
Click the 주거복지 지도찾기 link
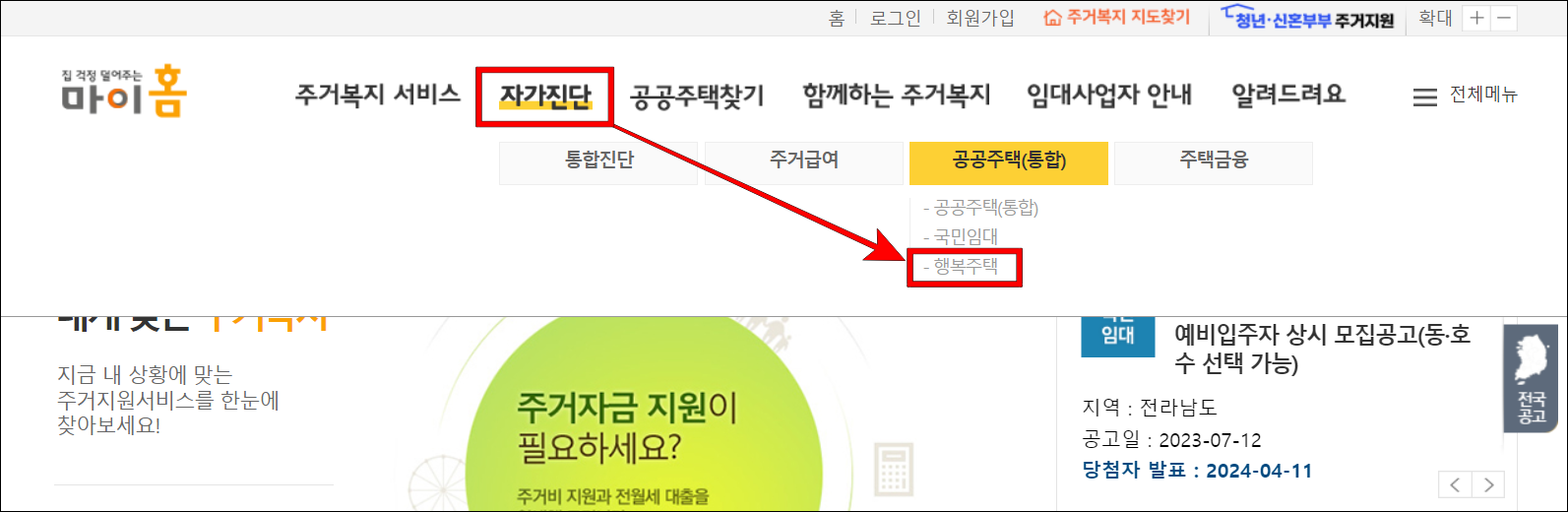(1117, 18)
